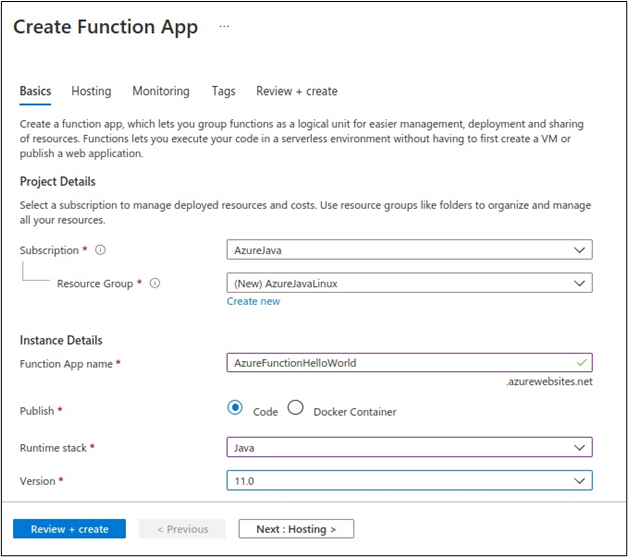Open the Resource Group dropdown

[x=409, y=283]
